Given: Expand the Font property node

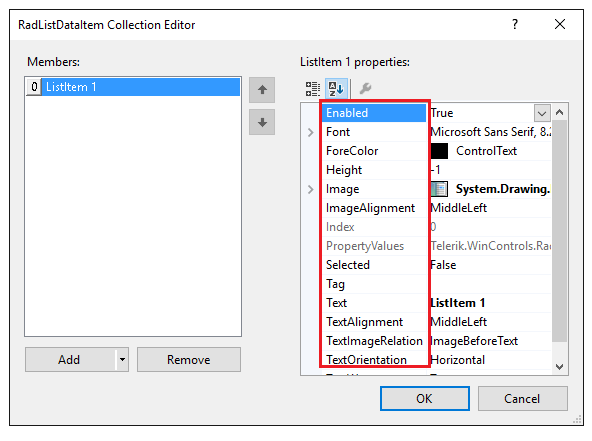Looking at the screenshot, I should pyautogui.click(x=310, y=132).
